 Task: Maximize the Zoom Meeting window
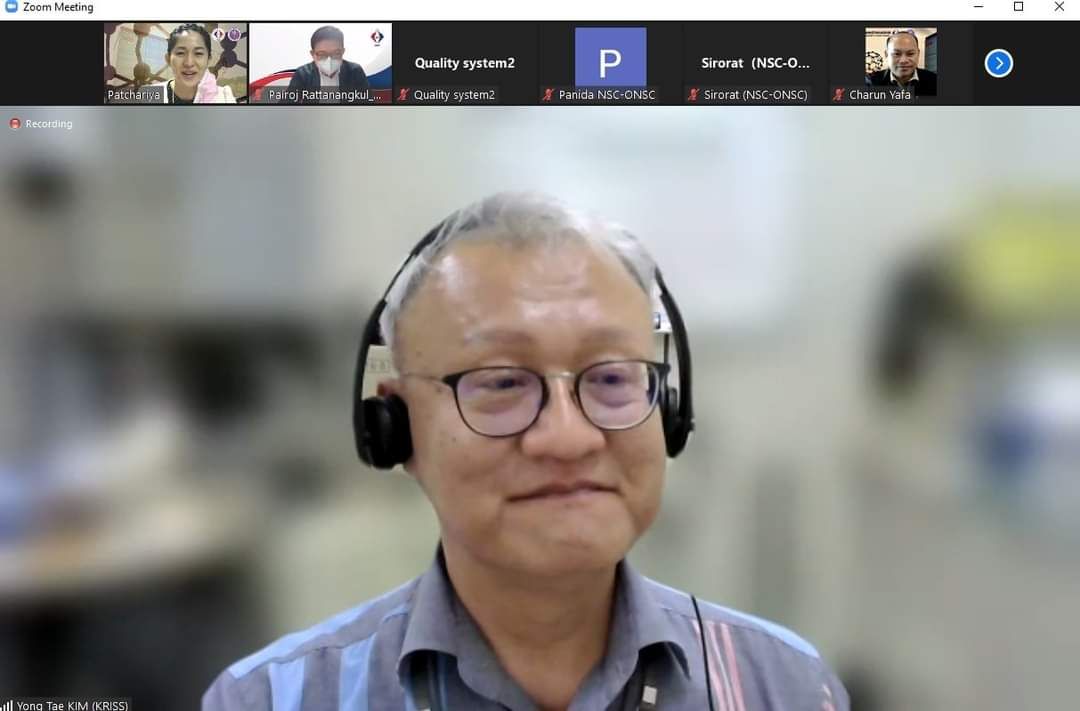1018,7
